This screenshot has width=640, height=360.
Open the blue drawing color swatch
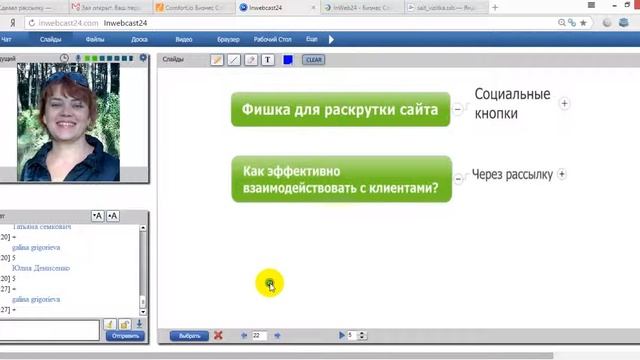tap(288, 60)
